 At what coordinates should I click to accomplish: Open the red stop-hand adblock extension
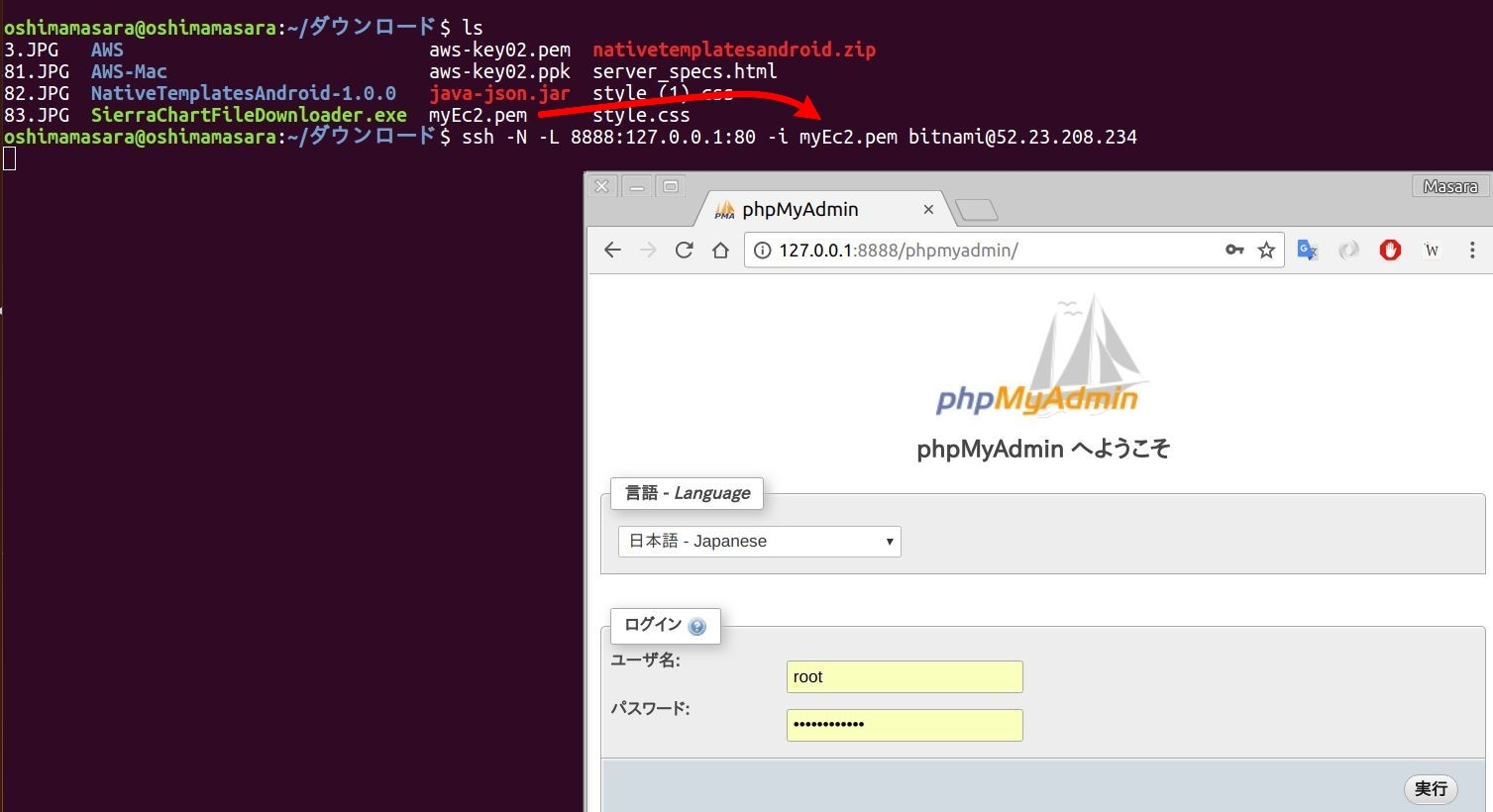click(1390, 250)
